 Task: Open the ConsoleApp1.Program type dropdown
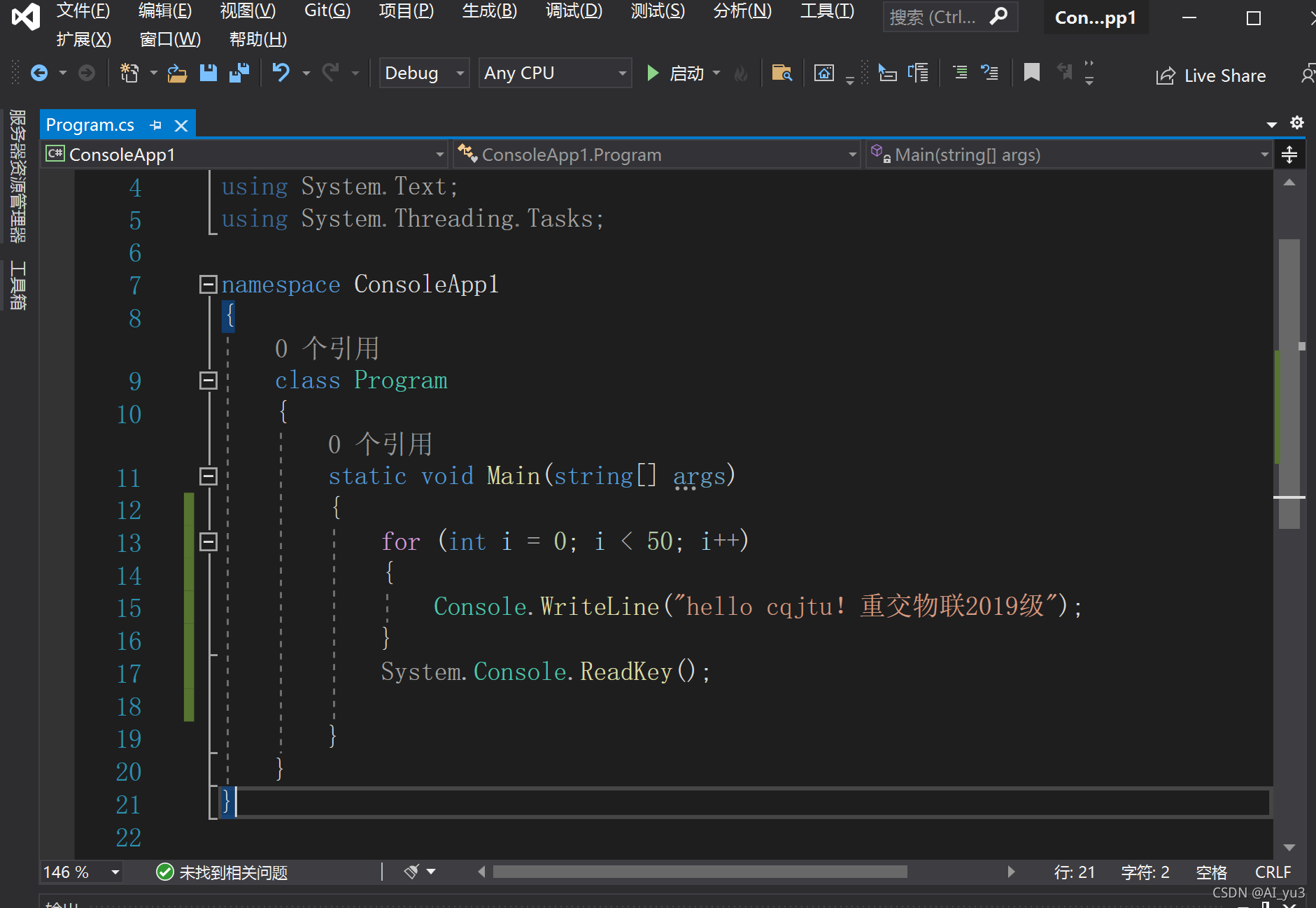click(656, 155)
